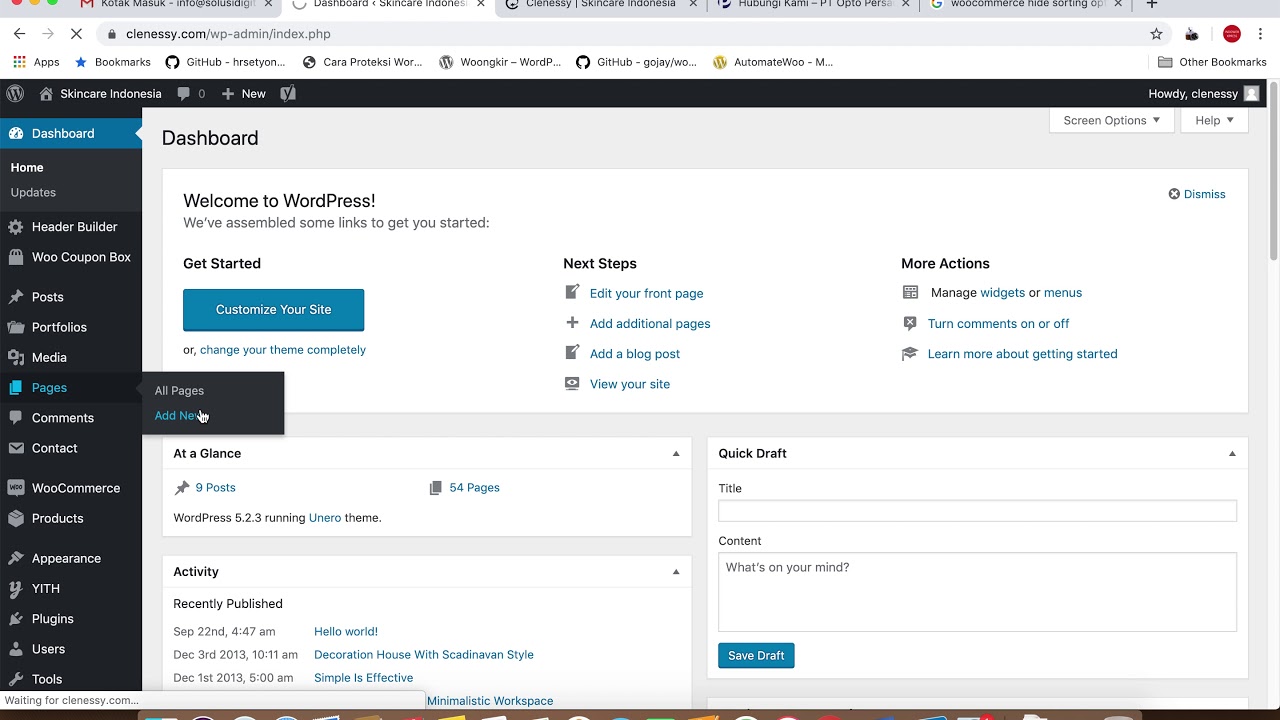Viewport: 1280px width, 720px height.
Task: Select All Pages in the Pages flyout
Action: tap(179, 391)
